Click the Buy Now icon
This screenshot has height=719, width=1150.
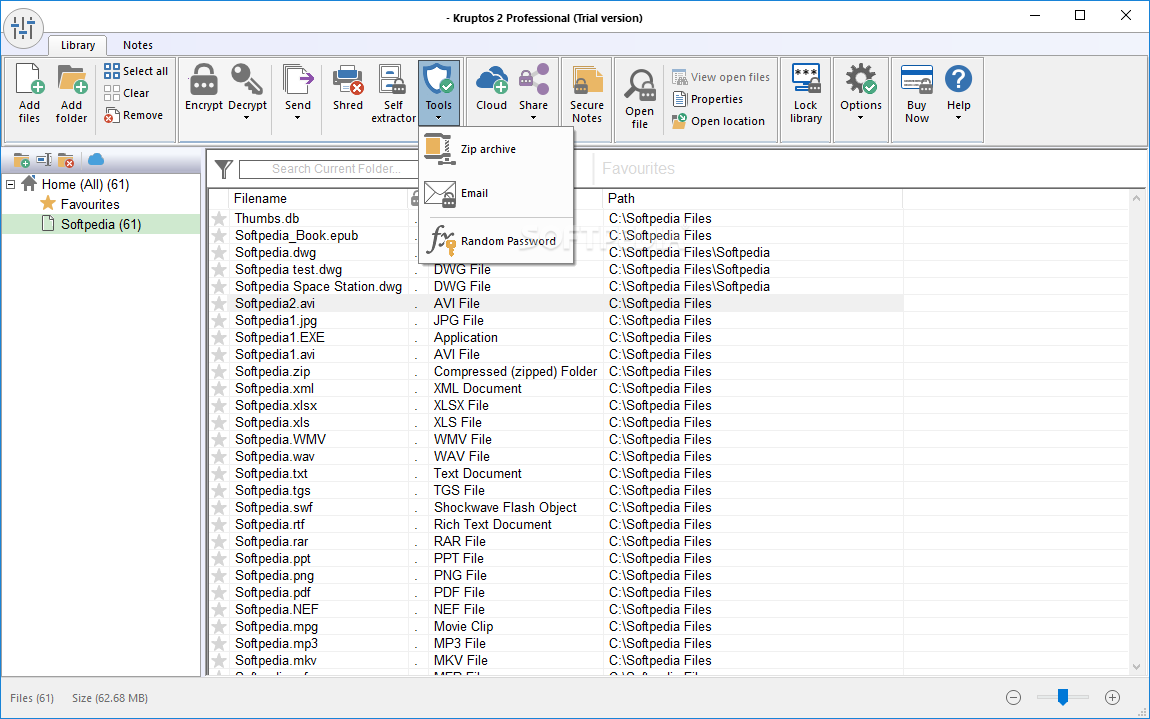[x=917, y=79]
